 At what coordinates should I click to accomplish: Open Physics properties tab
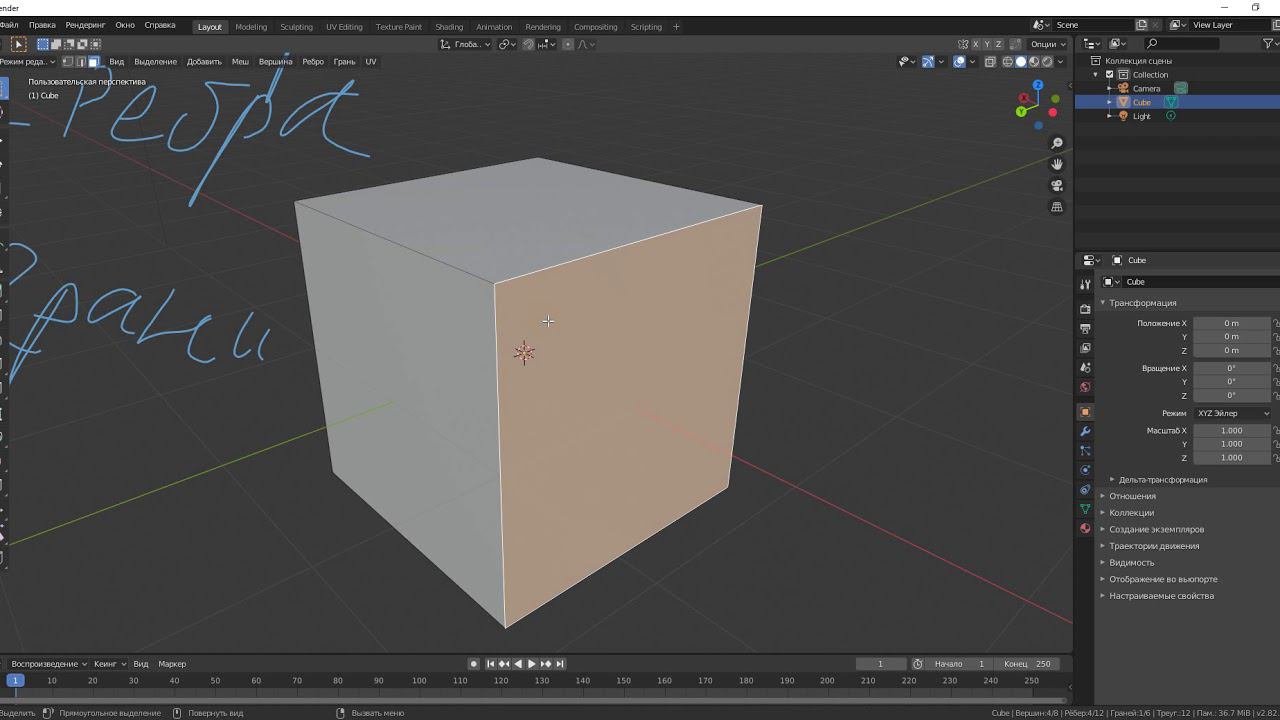(x=1085, y=470)
